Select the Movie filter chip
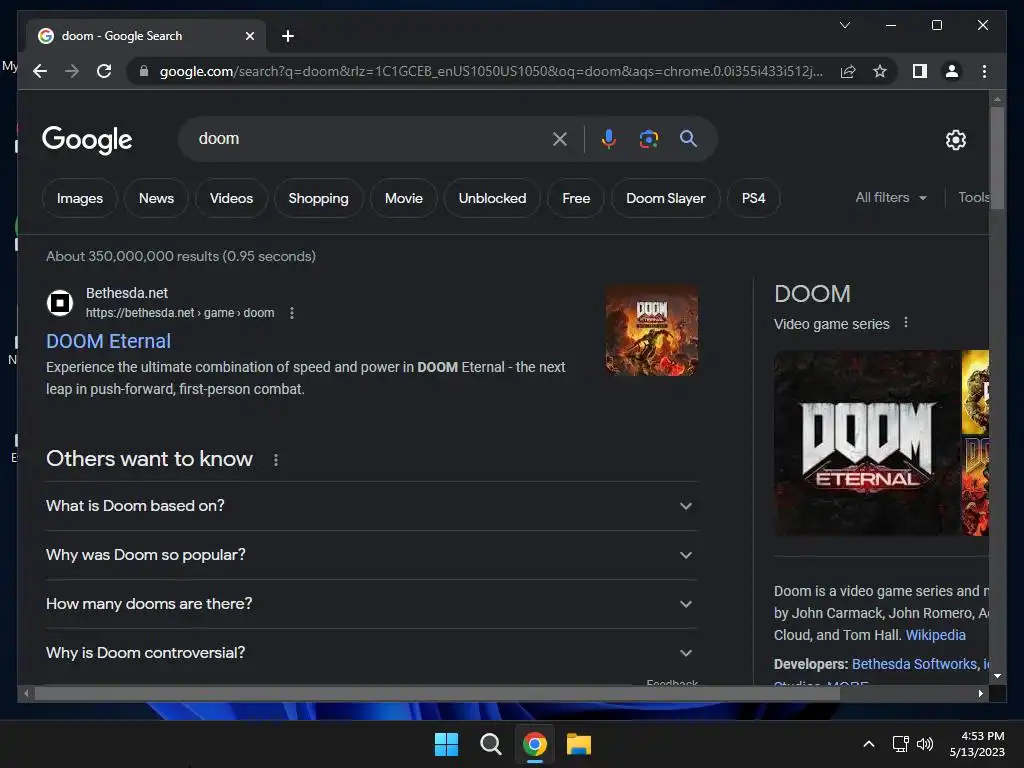This screenshot has width=1024, height=768. 404,198
